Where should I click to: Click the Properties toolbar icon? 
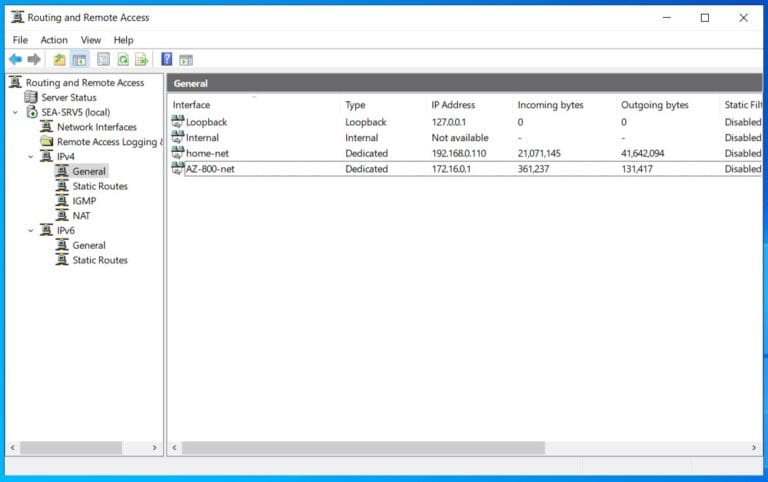(103, 60)
